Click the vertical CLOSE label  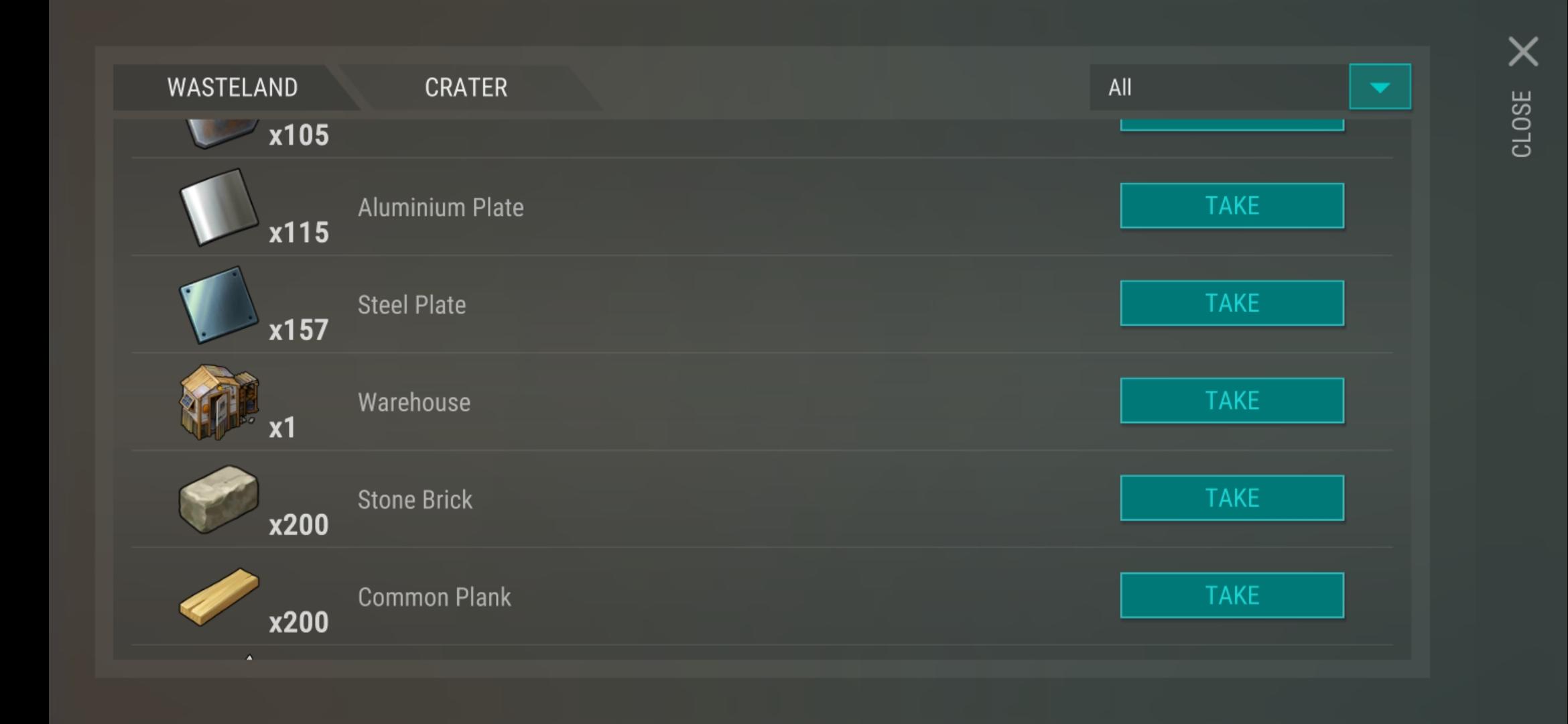pos(1522,124)
